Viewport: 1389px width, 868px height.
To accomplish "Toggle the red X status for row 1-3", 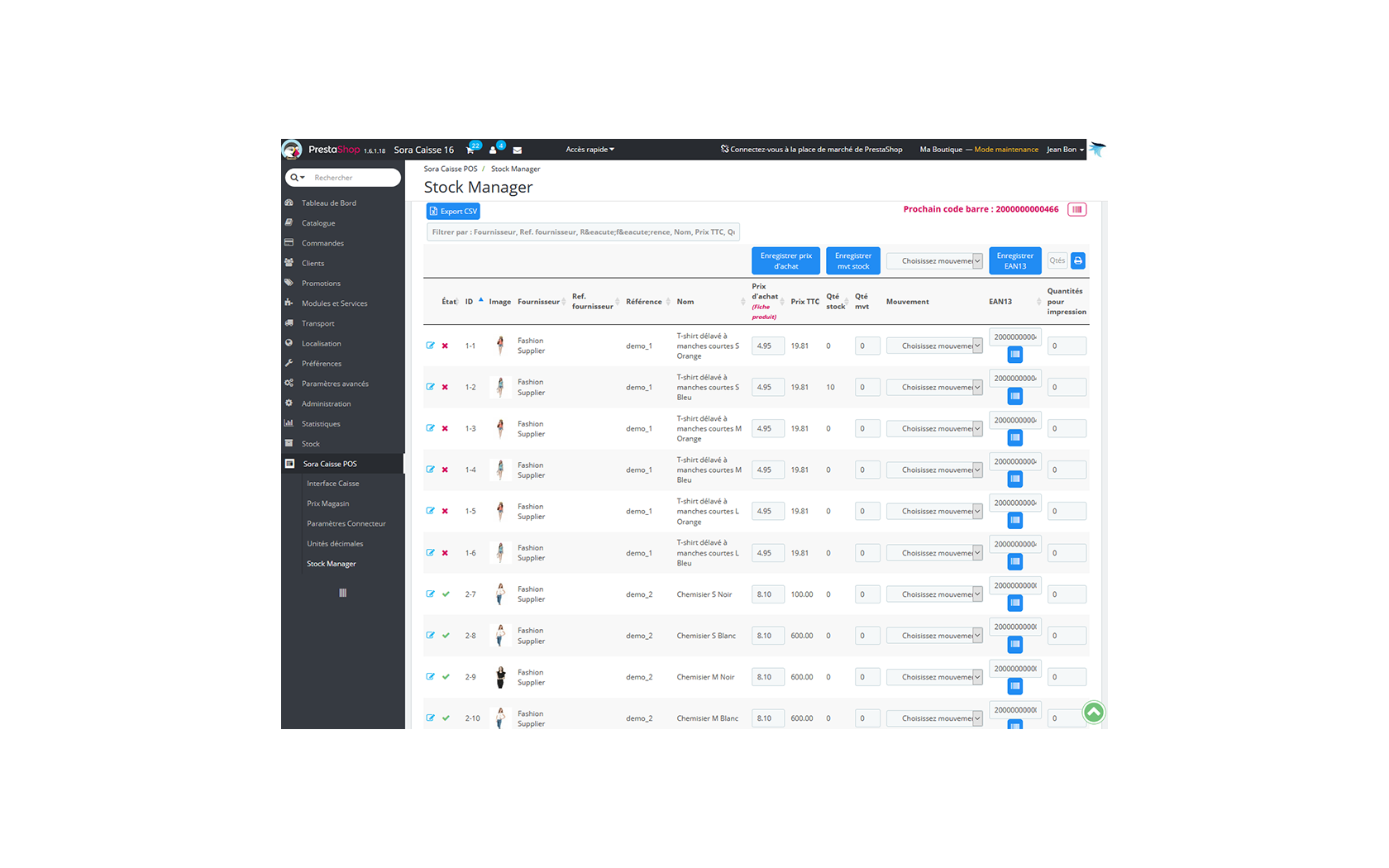I will (445, 428).
